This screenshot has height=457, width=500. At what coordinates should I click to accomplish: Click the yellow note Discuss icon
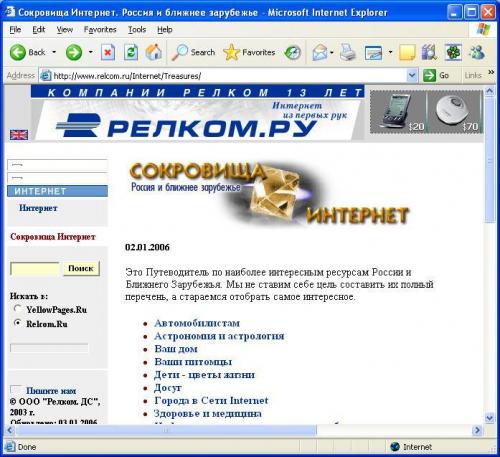tap(407, 53)
